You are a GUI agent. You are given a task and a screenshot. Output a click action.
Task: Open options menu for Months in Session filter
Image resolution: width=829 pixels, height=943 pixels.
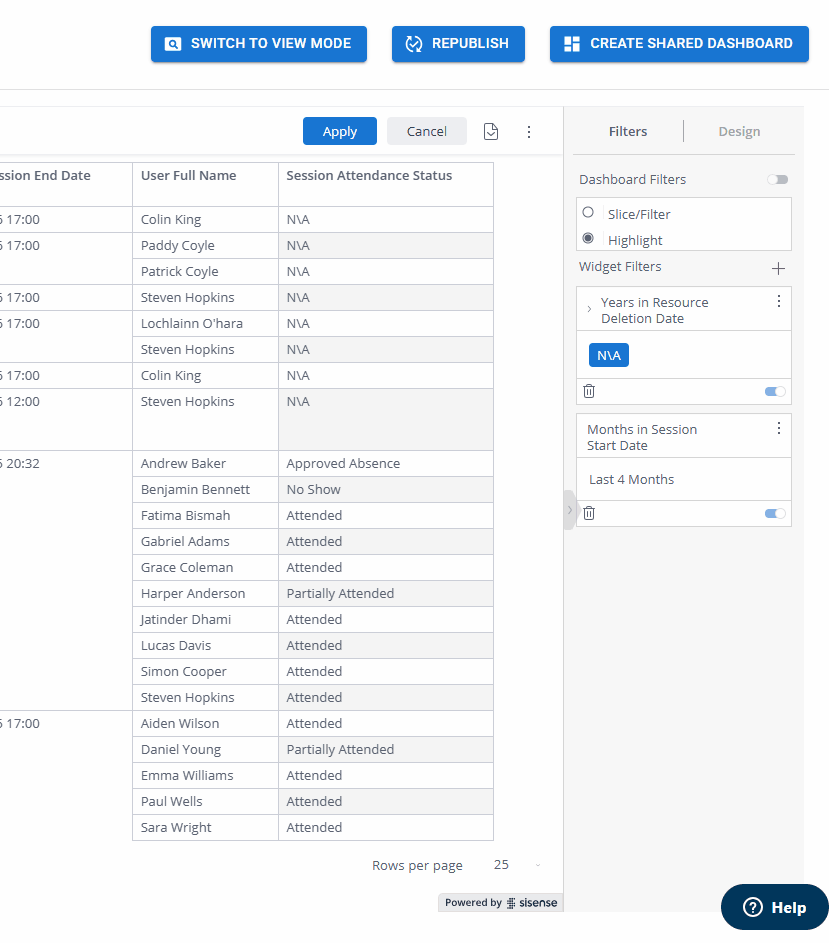[778, 427]
